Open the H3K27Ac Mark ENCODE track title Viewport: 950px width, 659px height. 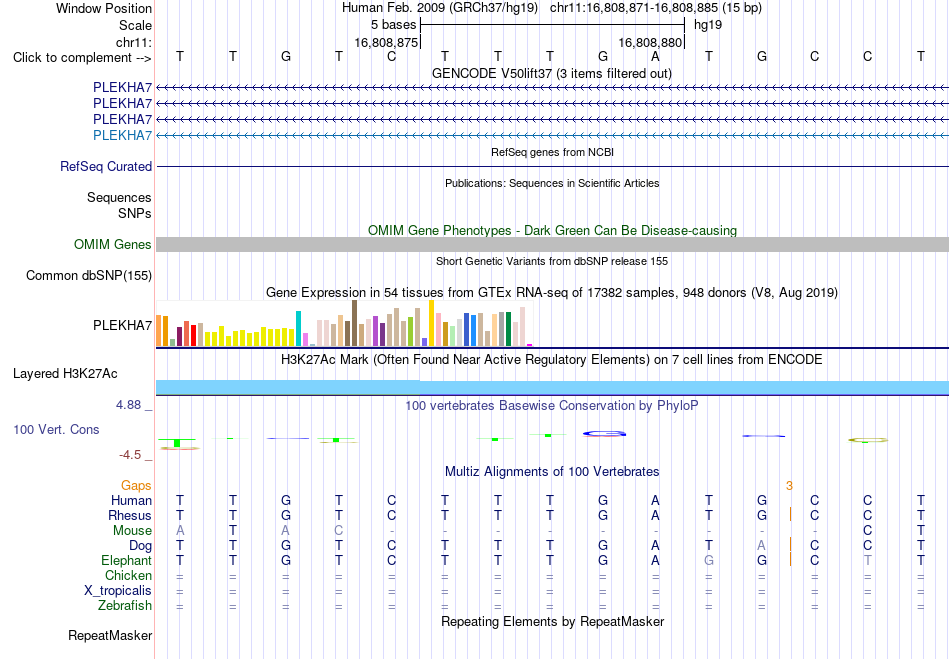(x=552, y=359)
